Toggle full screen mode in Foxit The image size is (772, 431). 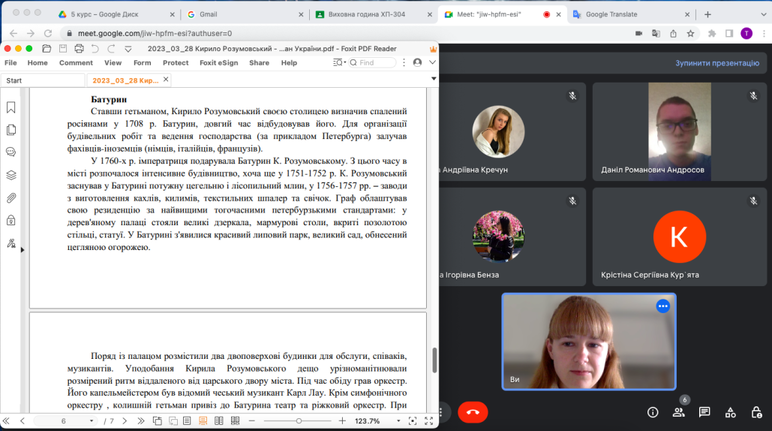coord(429,421)
